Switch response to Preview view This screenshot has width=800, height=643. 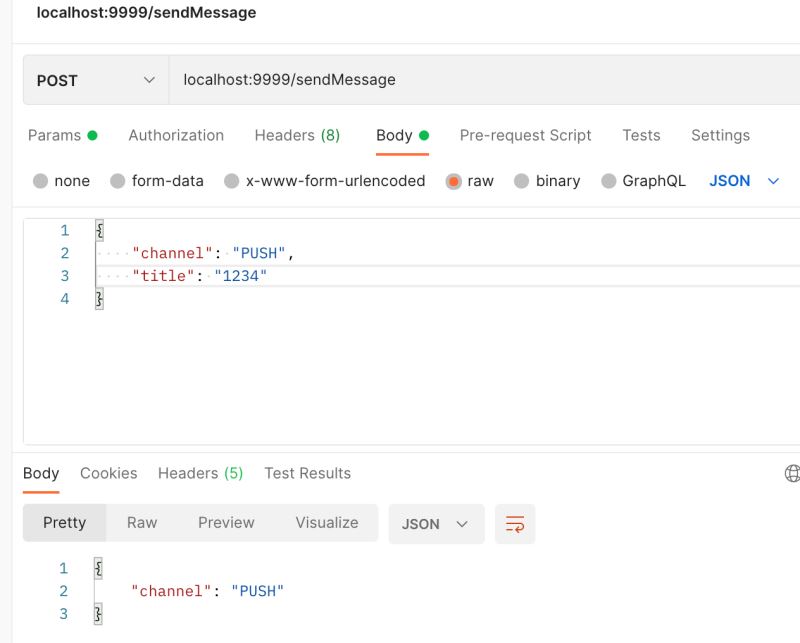click(x=226, y=523)
